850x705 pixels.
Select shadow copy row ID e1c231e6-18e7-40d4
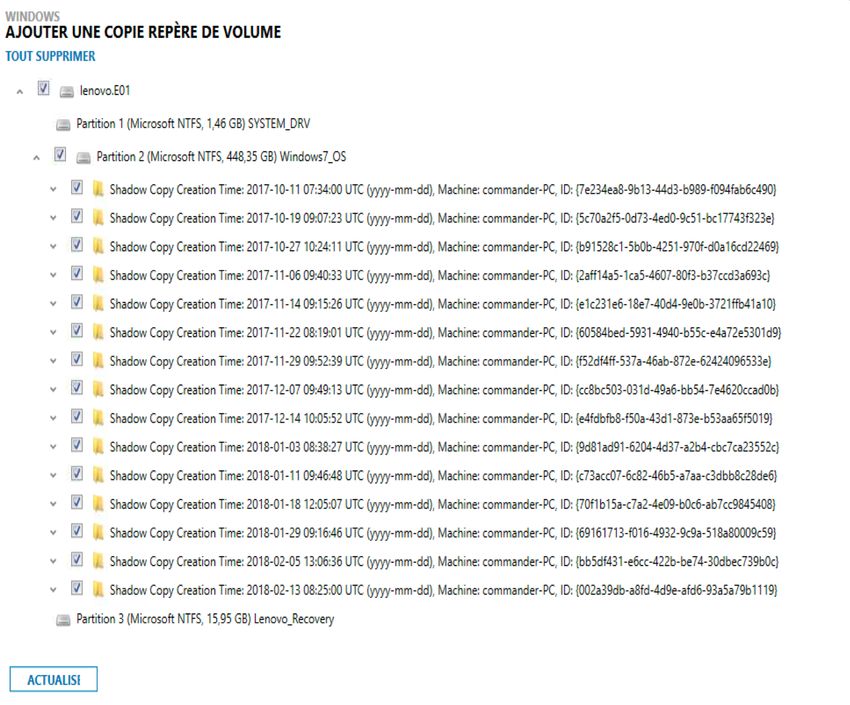point(442,304)
